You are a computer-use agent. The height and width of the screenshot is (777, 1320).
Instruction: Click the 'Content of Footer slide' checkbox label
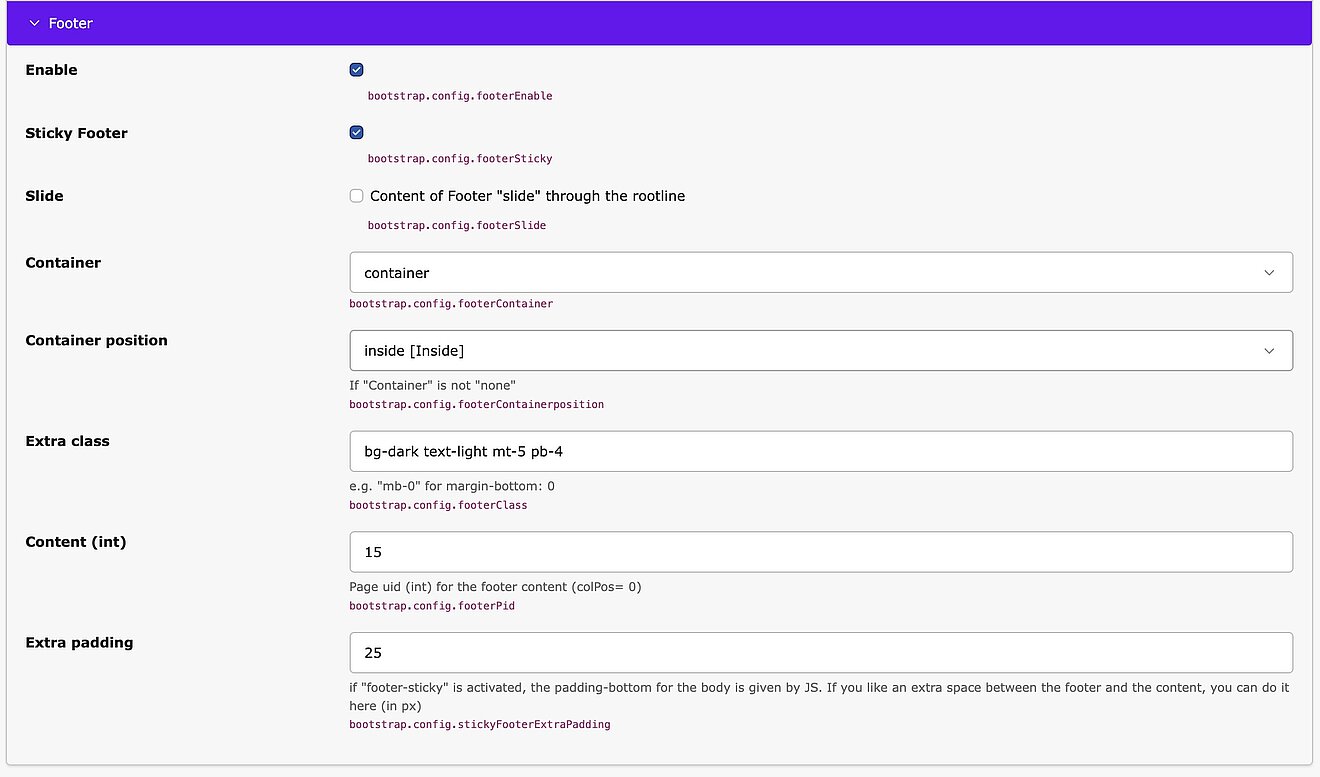(527, 196)
